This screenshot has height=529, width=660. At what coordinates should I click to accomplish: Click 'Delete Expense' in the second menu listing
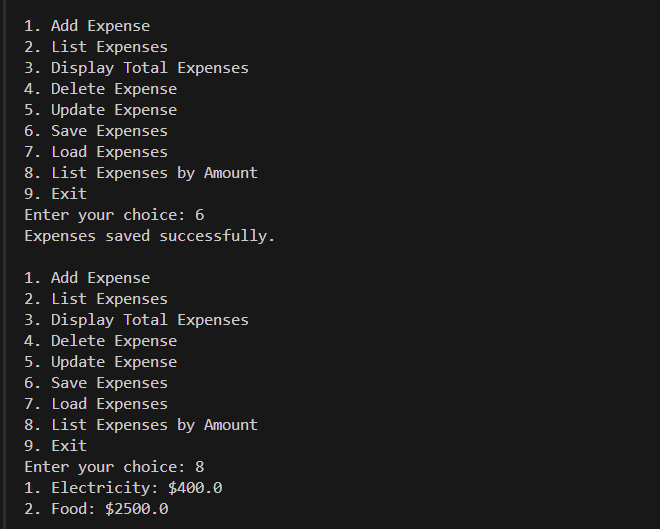click(114, 341)
